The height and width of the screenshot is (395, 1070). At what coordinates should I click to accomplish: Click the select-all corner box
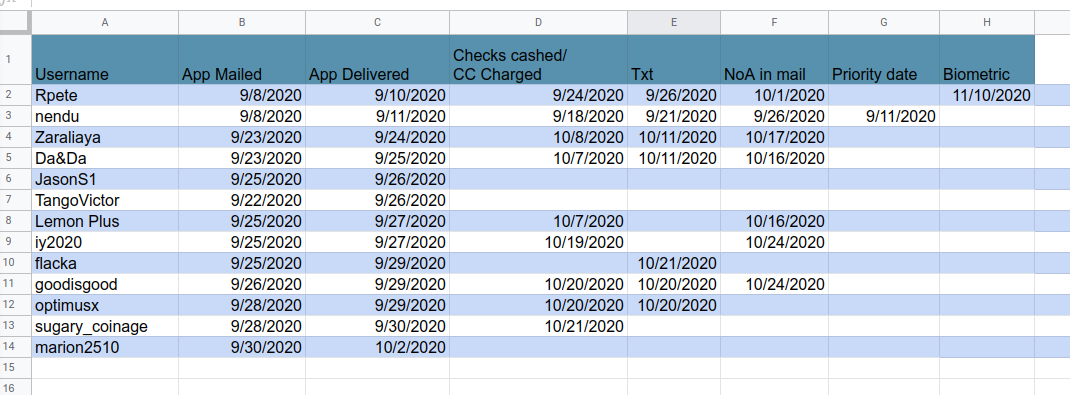click(x=15, y=23)
